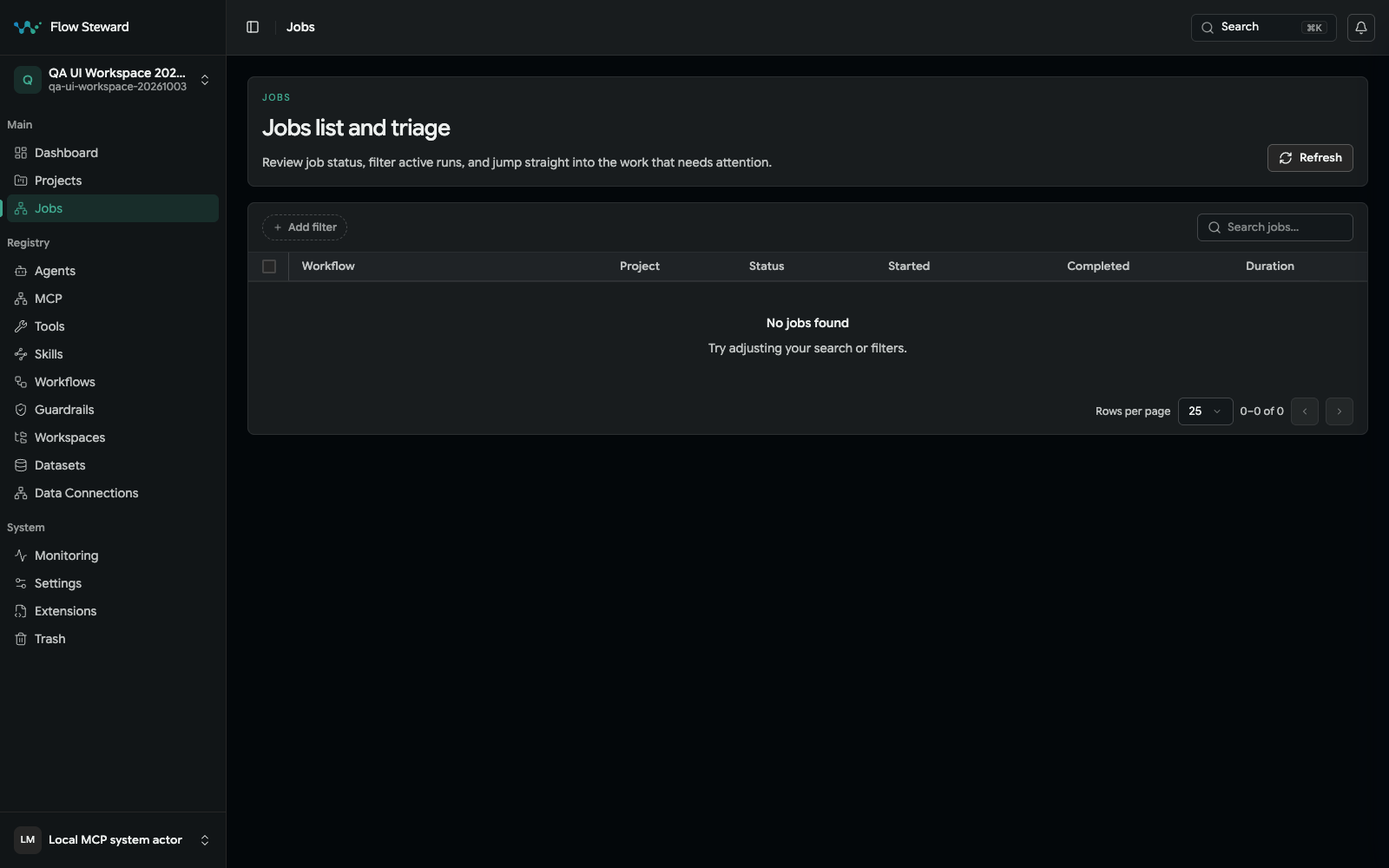Image resolution: width=1389 pixels, height=868 pixels.
Task: Navigate to Monitoring
Action: pos(113,556)
